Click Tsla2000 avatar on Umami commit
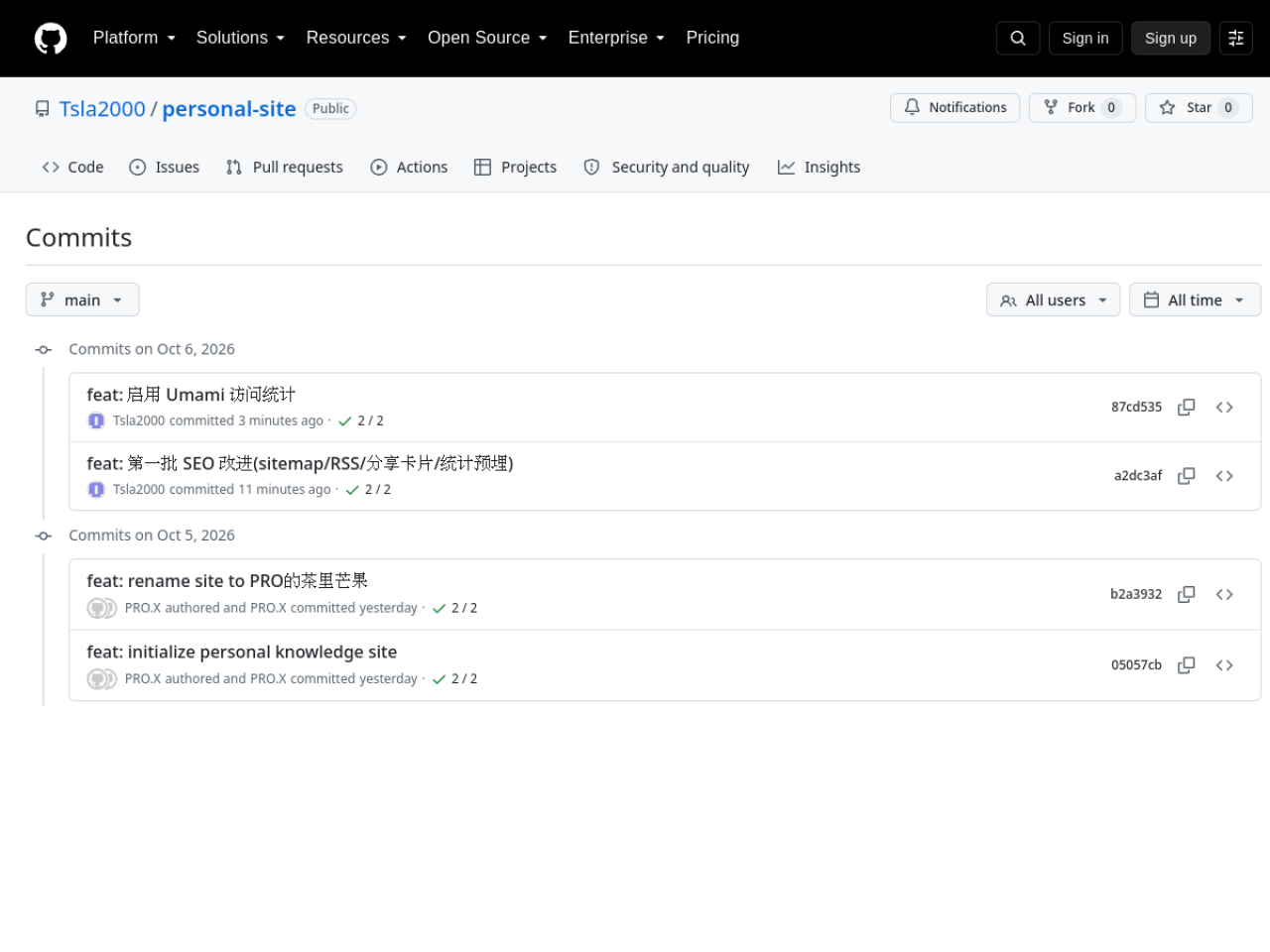This screenshot has width=1270, height=952. [x=96, y=421]
